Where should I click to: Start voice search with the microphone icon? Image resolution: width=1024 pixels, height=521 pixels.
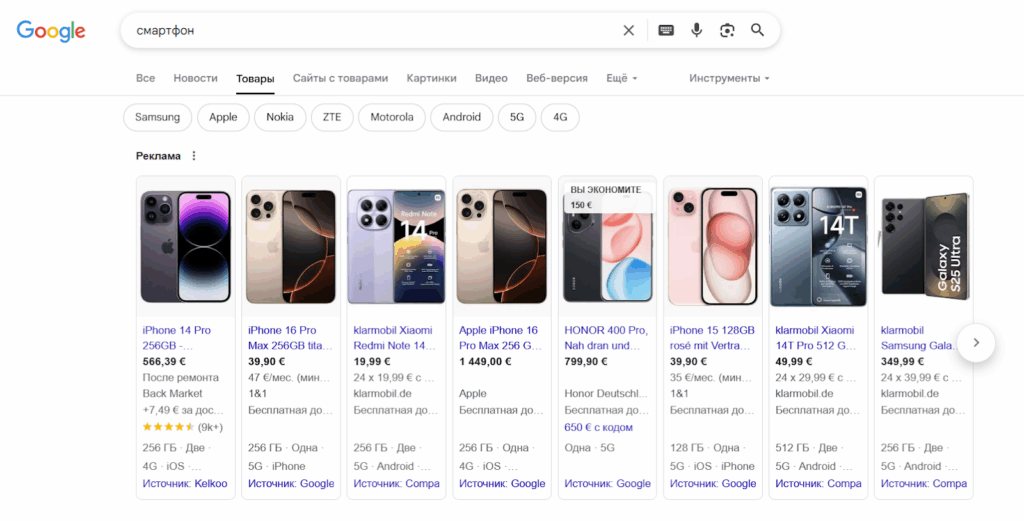(x=696, y=30)
